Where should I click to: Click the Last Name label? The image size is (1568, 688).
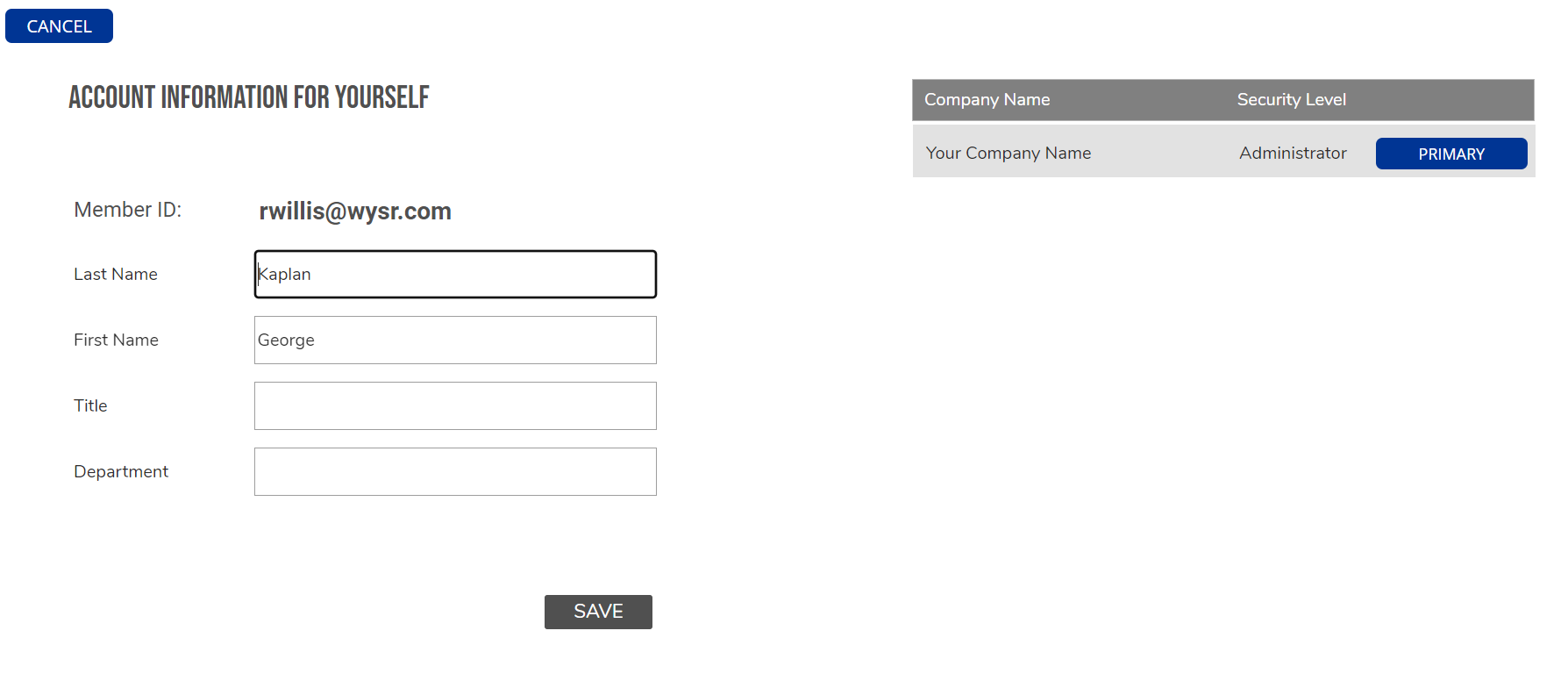click(x=116, y=275)
